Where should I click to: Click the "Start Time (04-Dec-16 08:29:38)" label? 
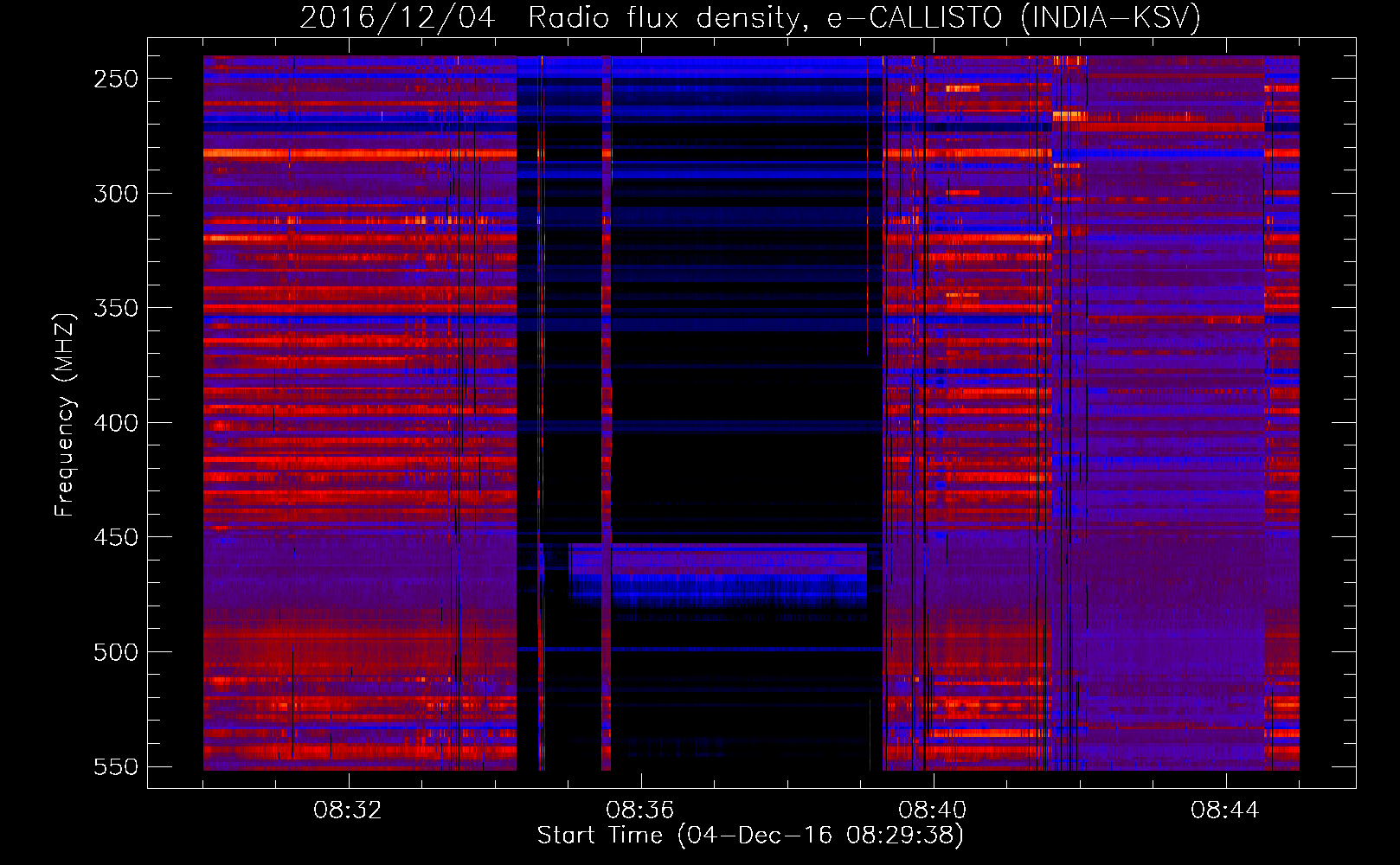point(750,836)
